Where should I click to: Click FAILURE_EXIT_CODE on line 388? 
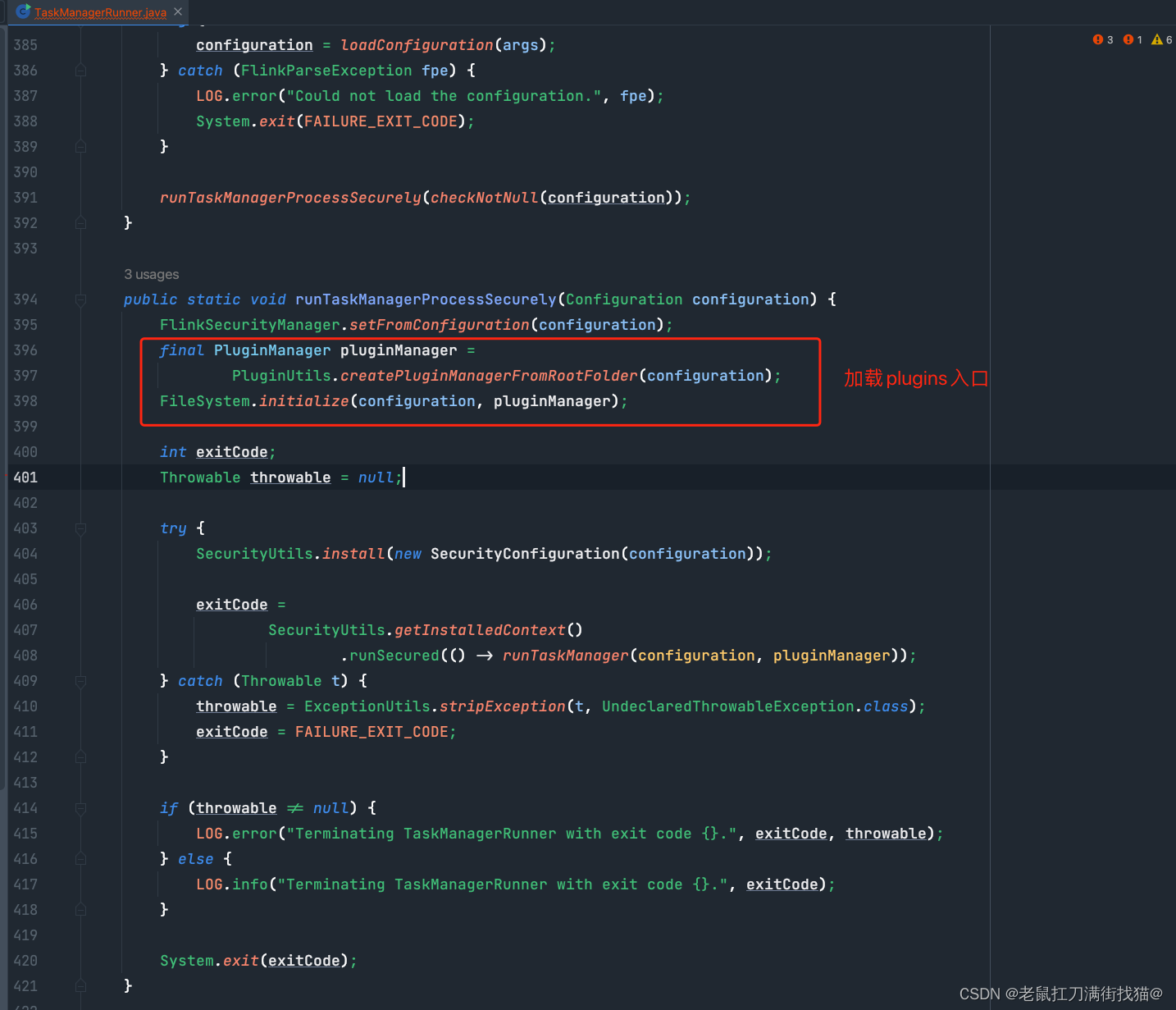tap(381, 121)
